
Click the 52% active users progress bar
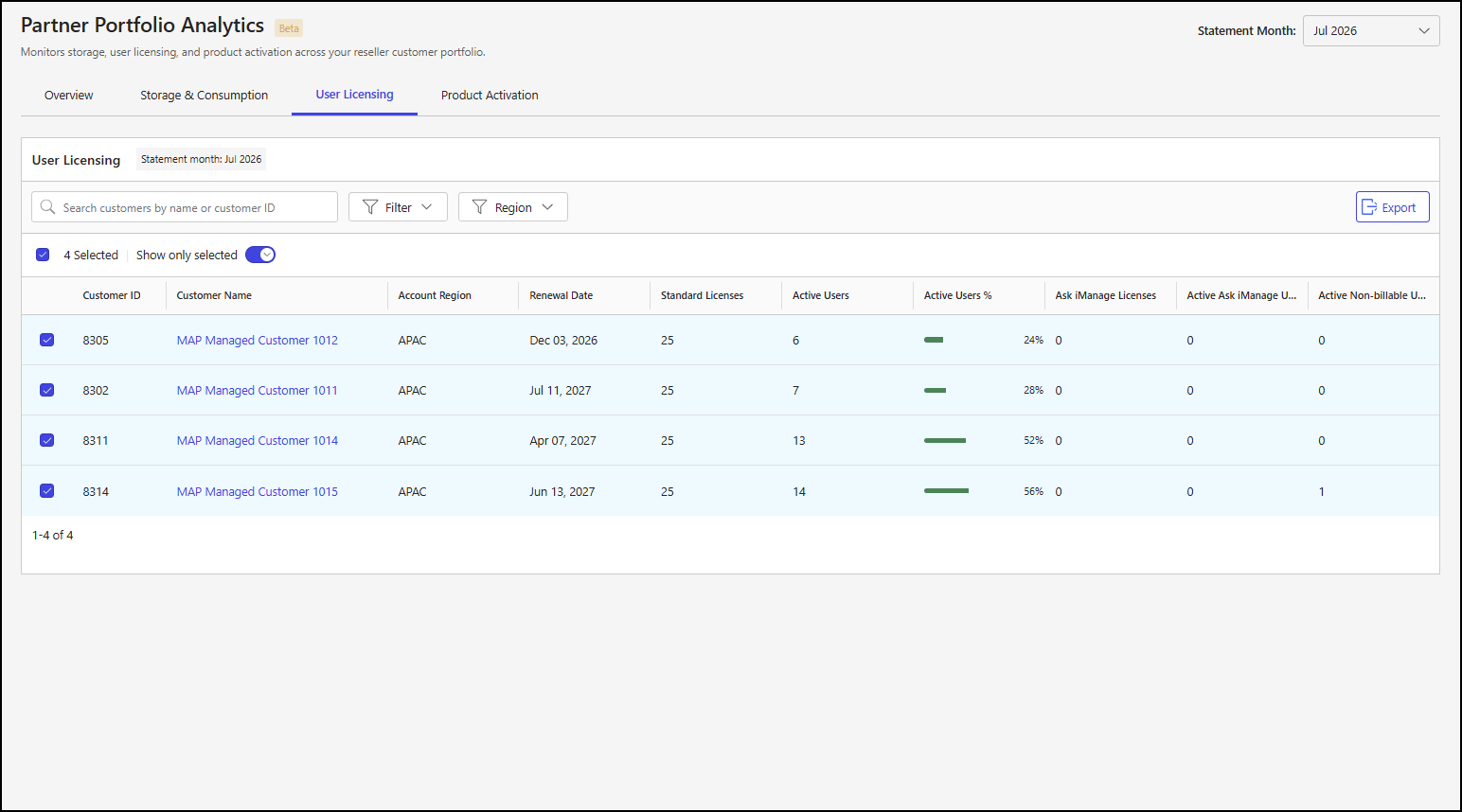pos(945,440)
